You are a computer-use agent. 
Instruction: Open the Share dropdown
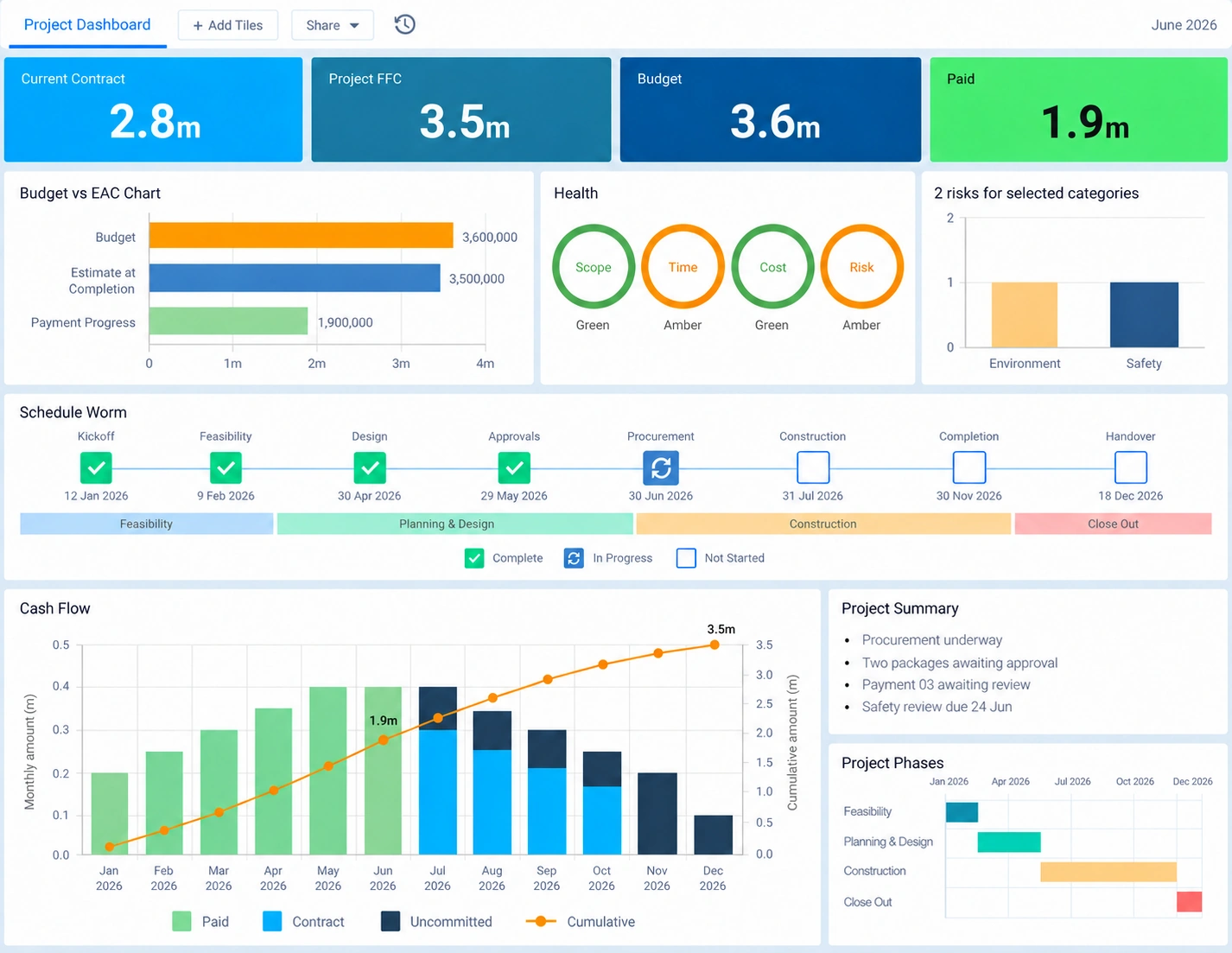point(333,25)
